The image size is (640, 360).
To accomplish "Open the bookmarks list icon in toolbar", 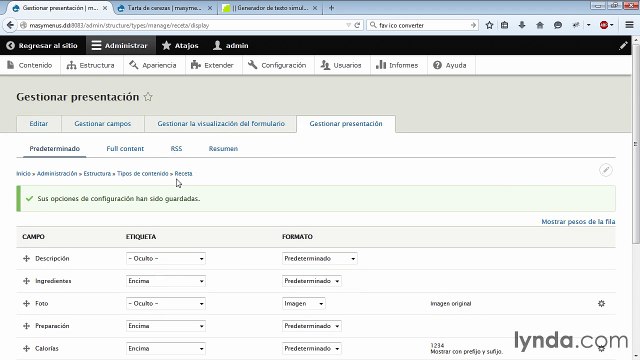I will click(505, 25).
